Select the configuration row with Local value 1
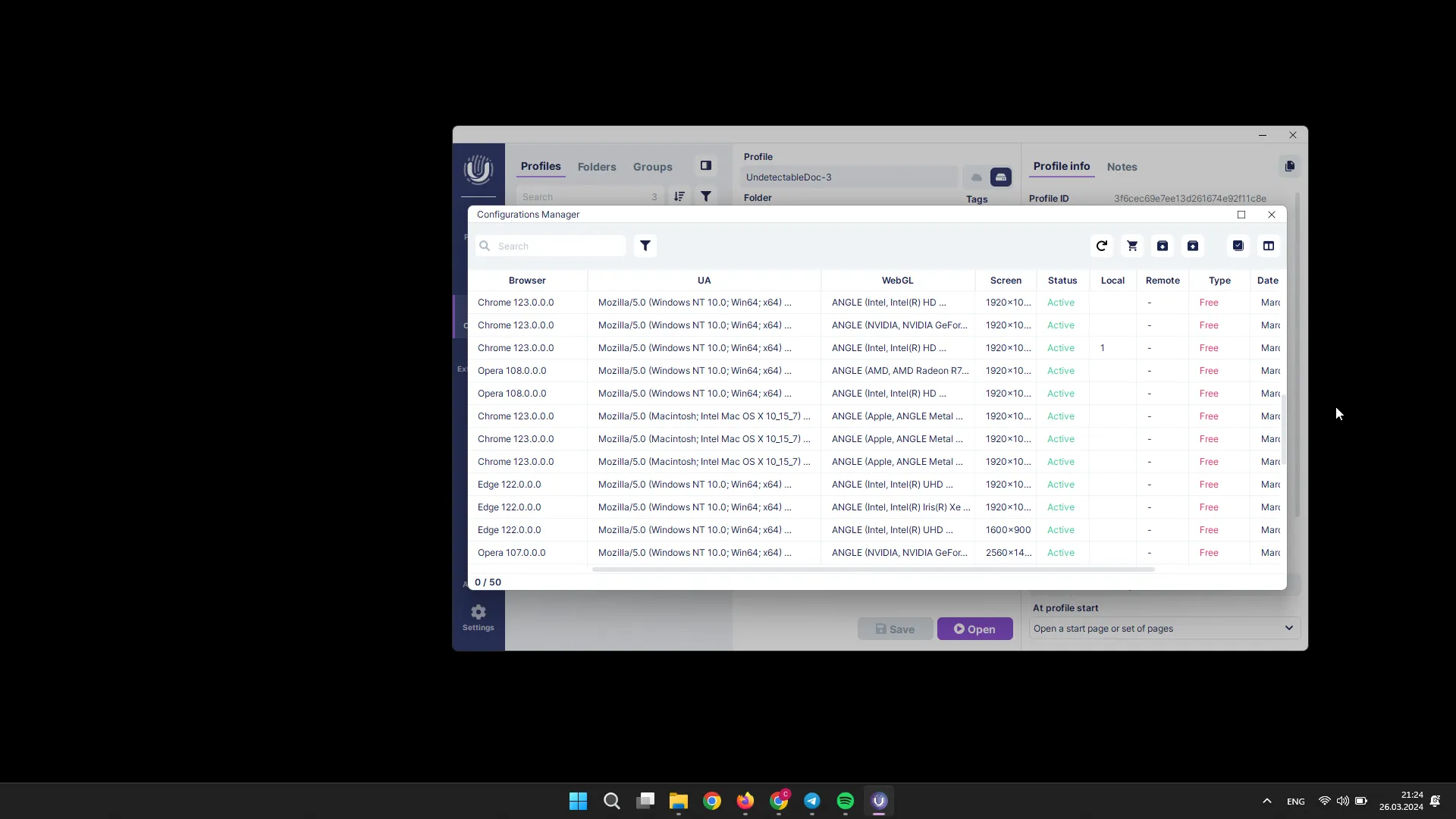 pos(874,348)
